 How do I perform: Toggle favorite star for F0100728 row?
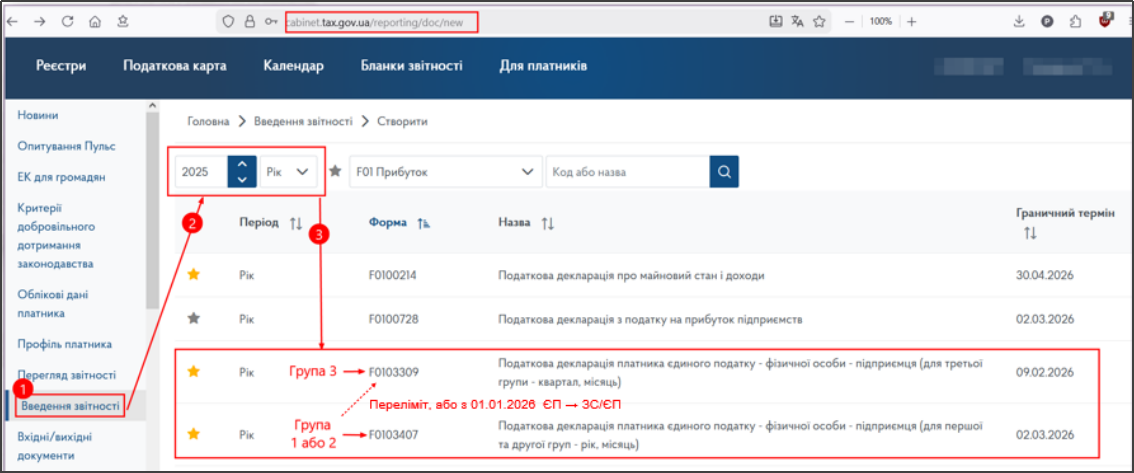coord(194,318)
